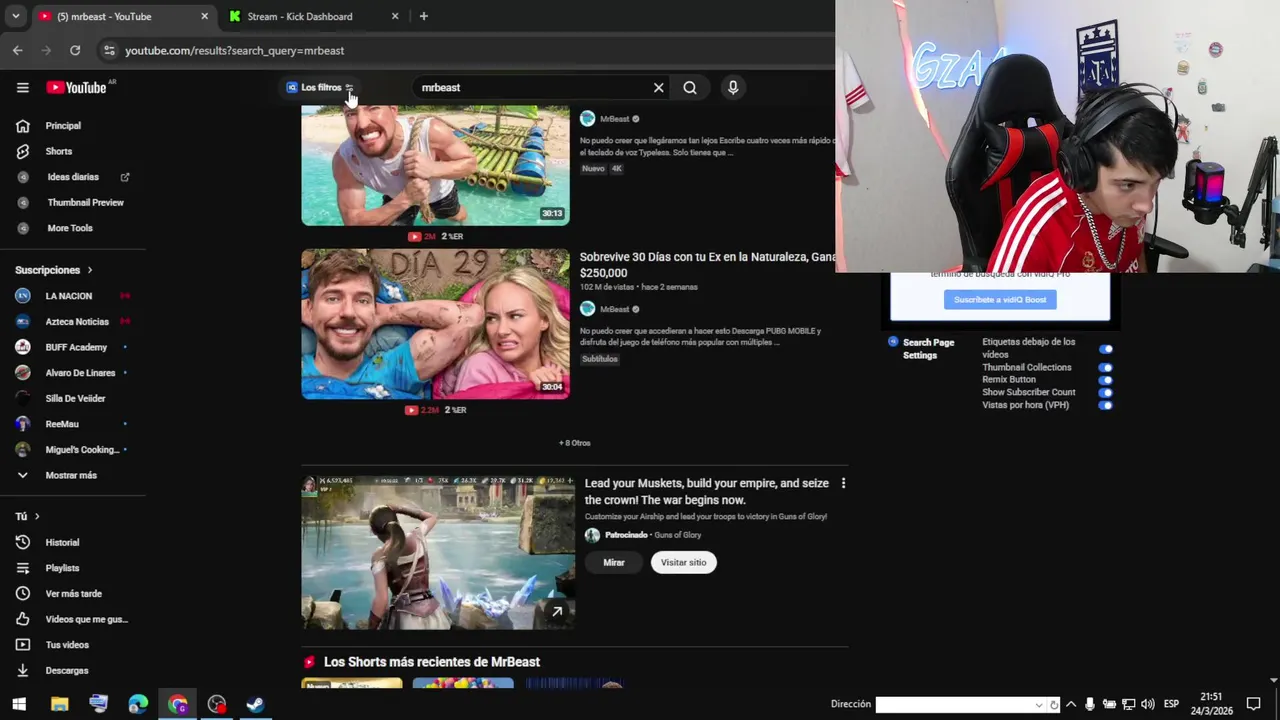Click the DÍA 29 video thumbnail
1280x720 pixels.
coord(435,324)
